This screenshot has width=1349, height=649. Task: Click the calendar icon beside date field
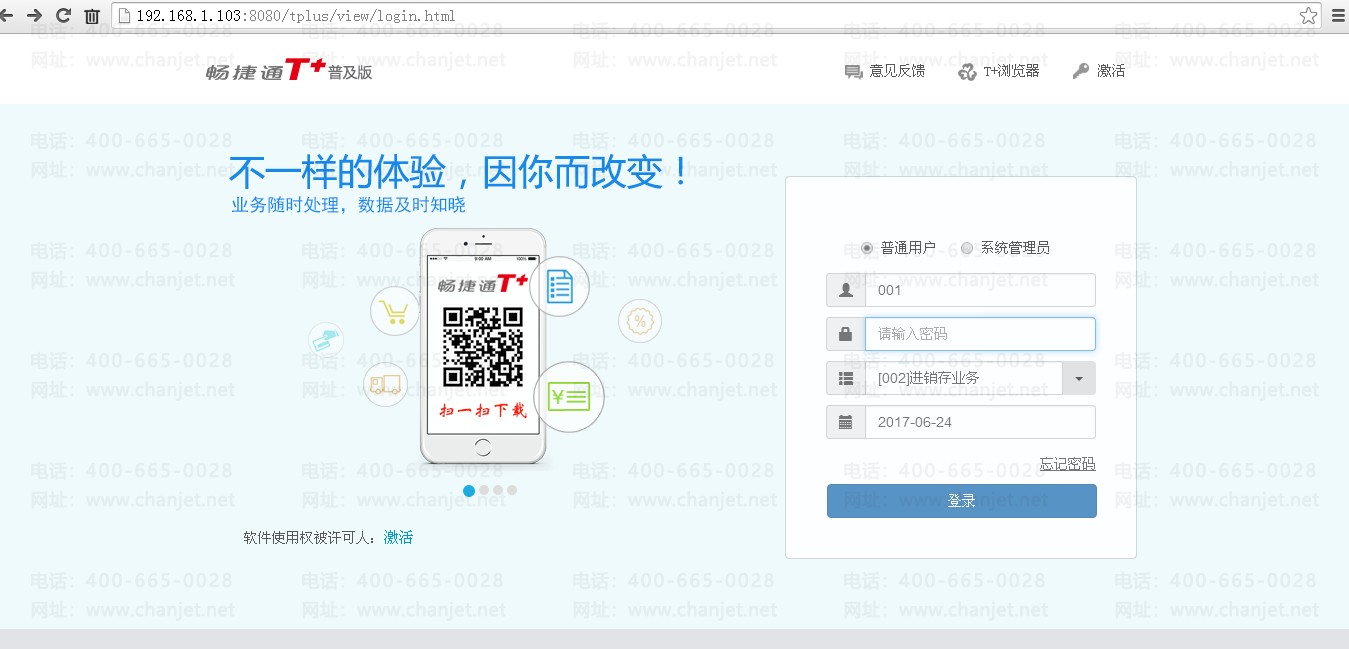pos(846,422)
